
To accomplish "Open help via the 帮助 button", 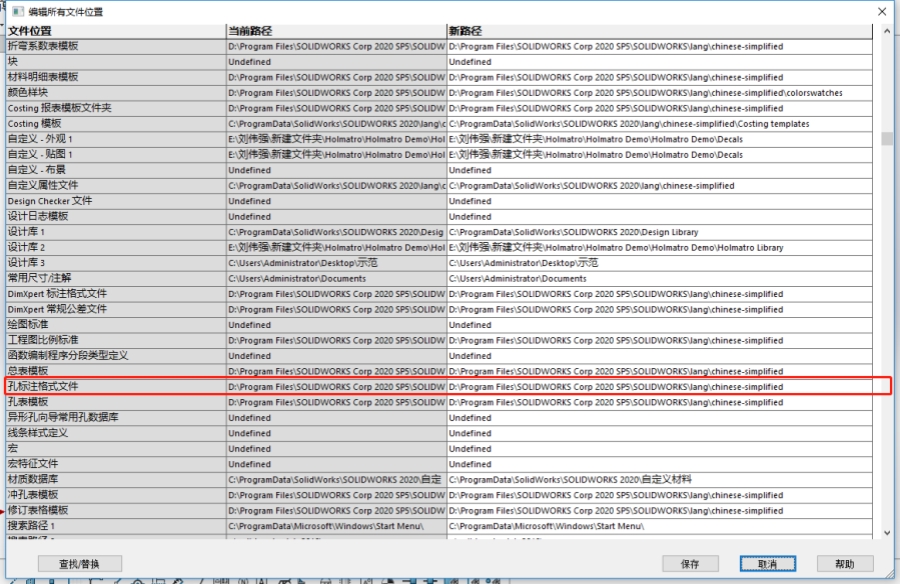I will tap(845, 564).
